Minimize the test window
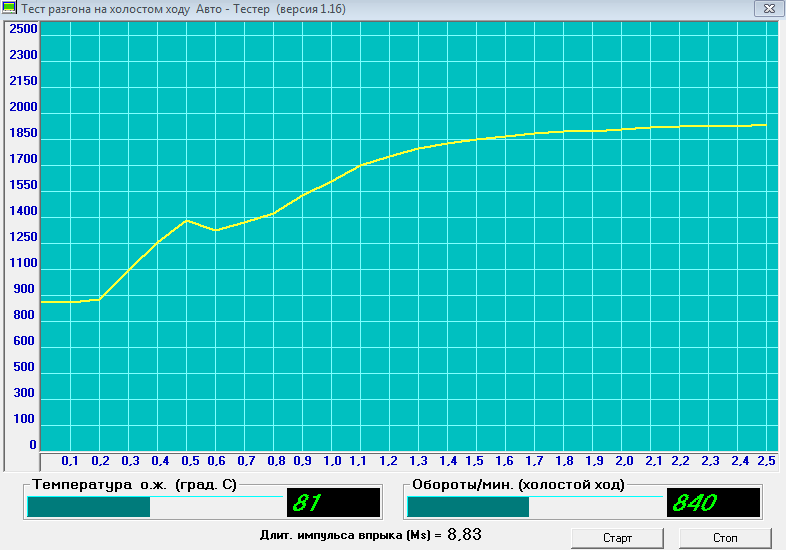The image size is (786, 550). (713, 8)
